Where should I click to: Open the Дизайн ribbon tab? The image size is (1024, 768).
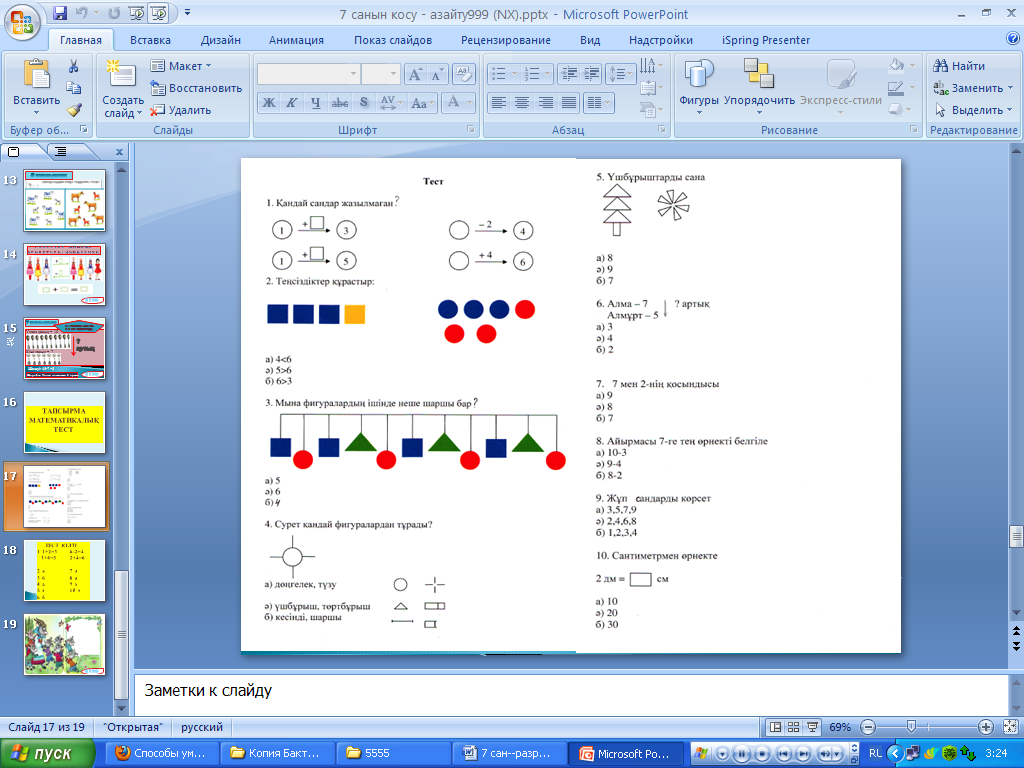point(221,40)
